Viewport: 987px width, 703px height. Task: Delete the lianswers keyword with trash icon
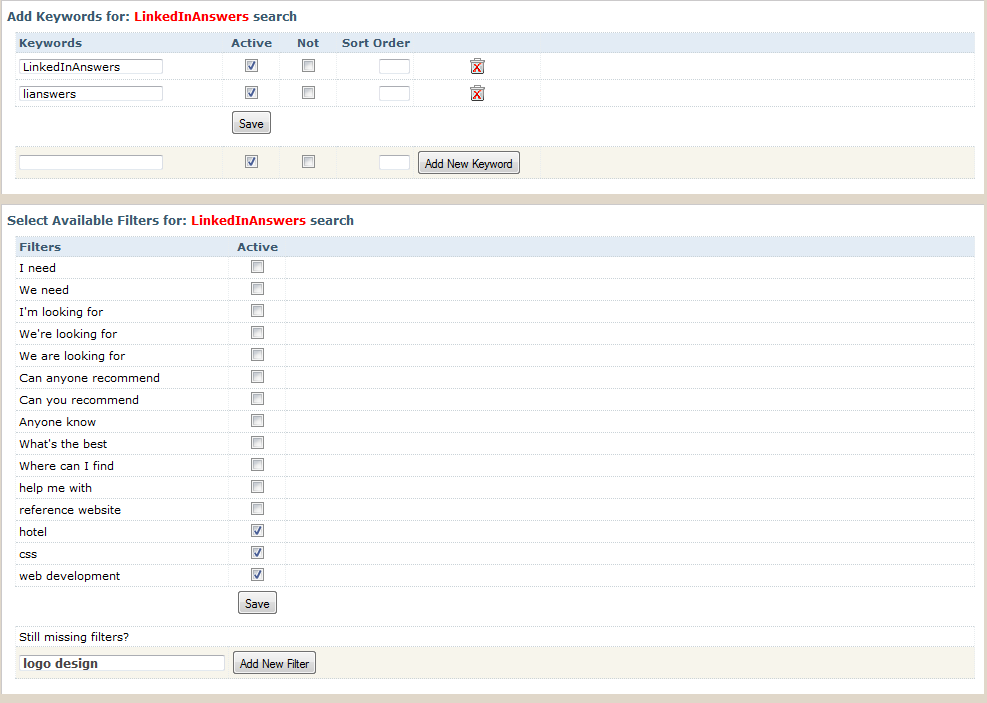tap(477, 93)
